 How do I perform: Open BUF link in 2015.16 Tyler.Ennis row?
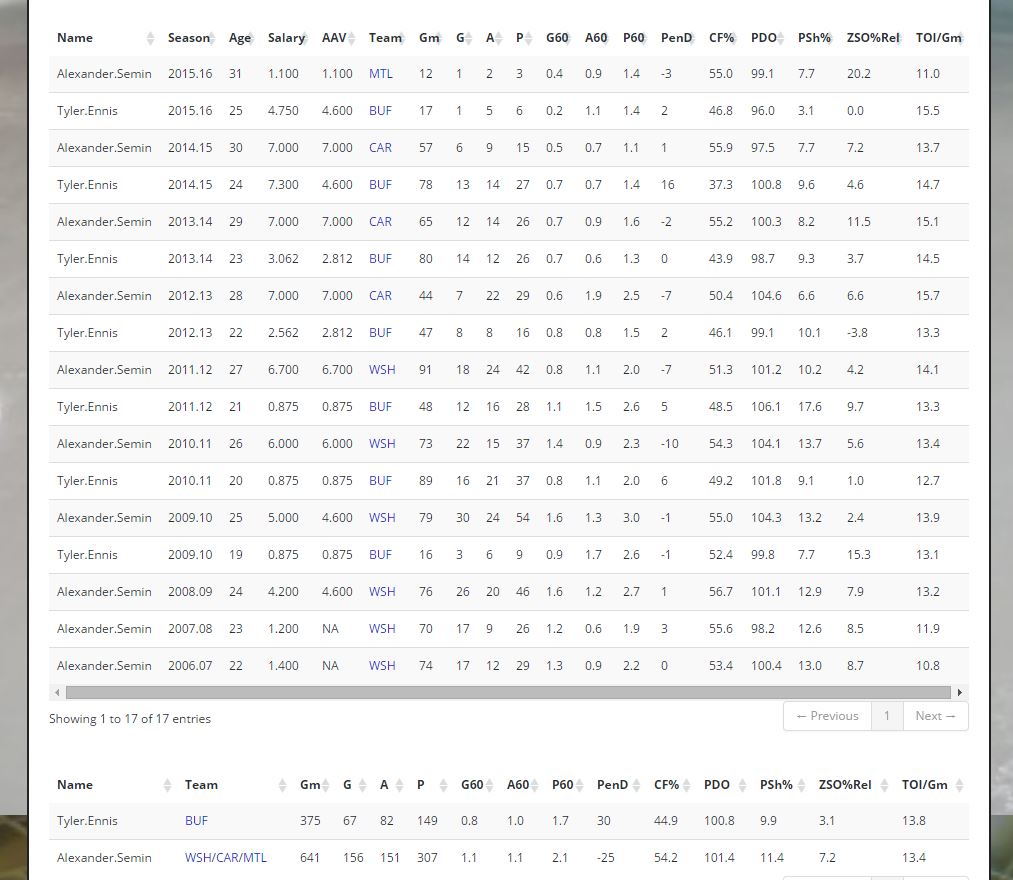(380, 110)
